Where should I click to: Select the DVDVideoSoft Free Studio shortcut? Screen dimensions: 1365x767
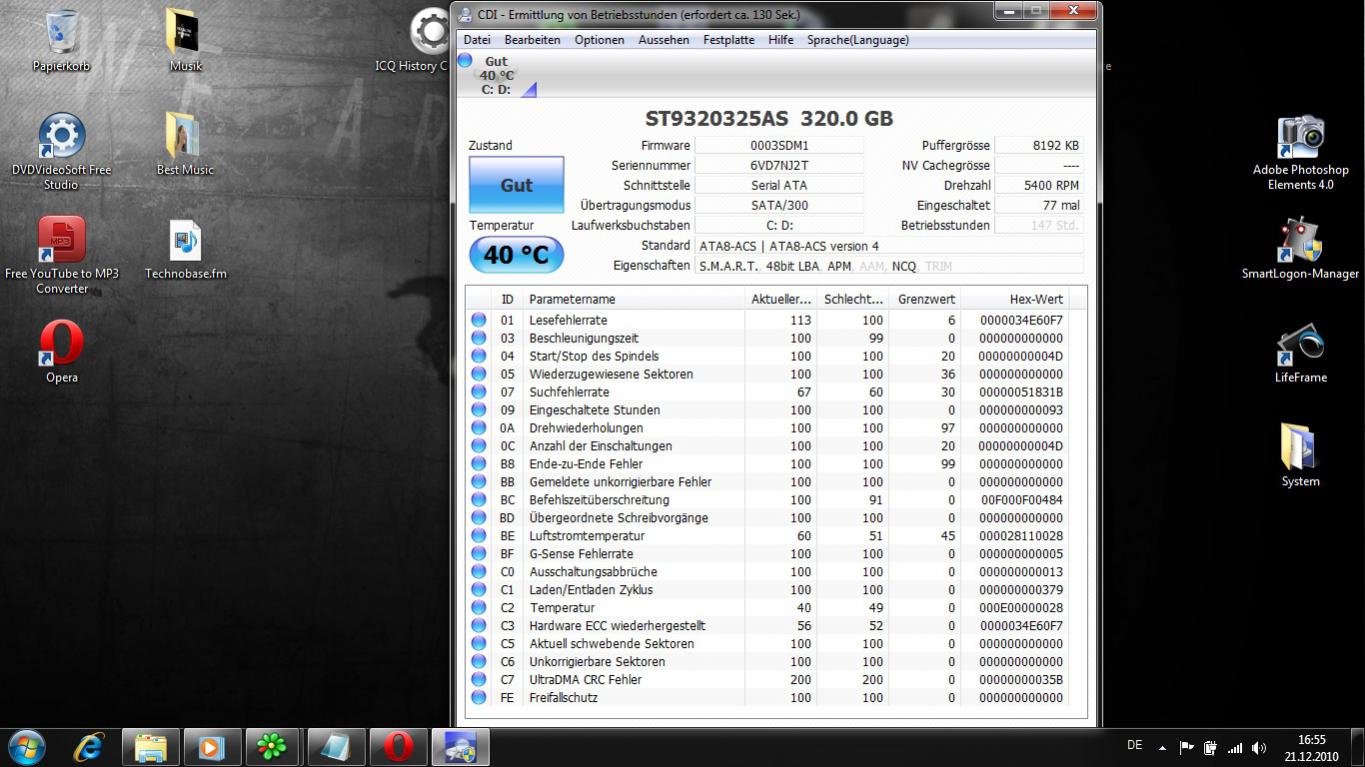(x=62, y=151)
